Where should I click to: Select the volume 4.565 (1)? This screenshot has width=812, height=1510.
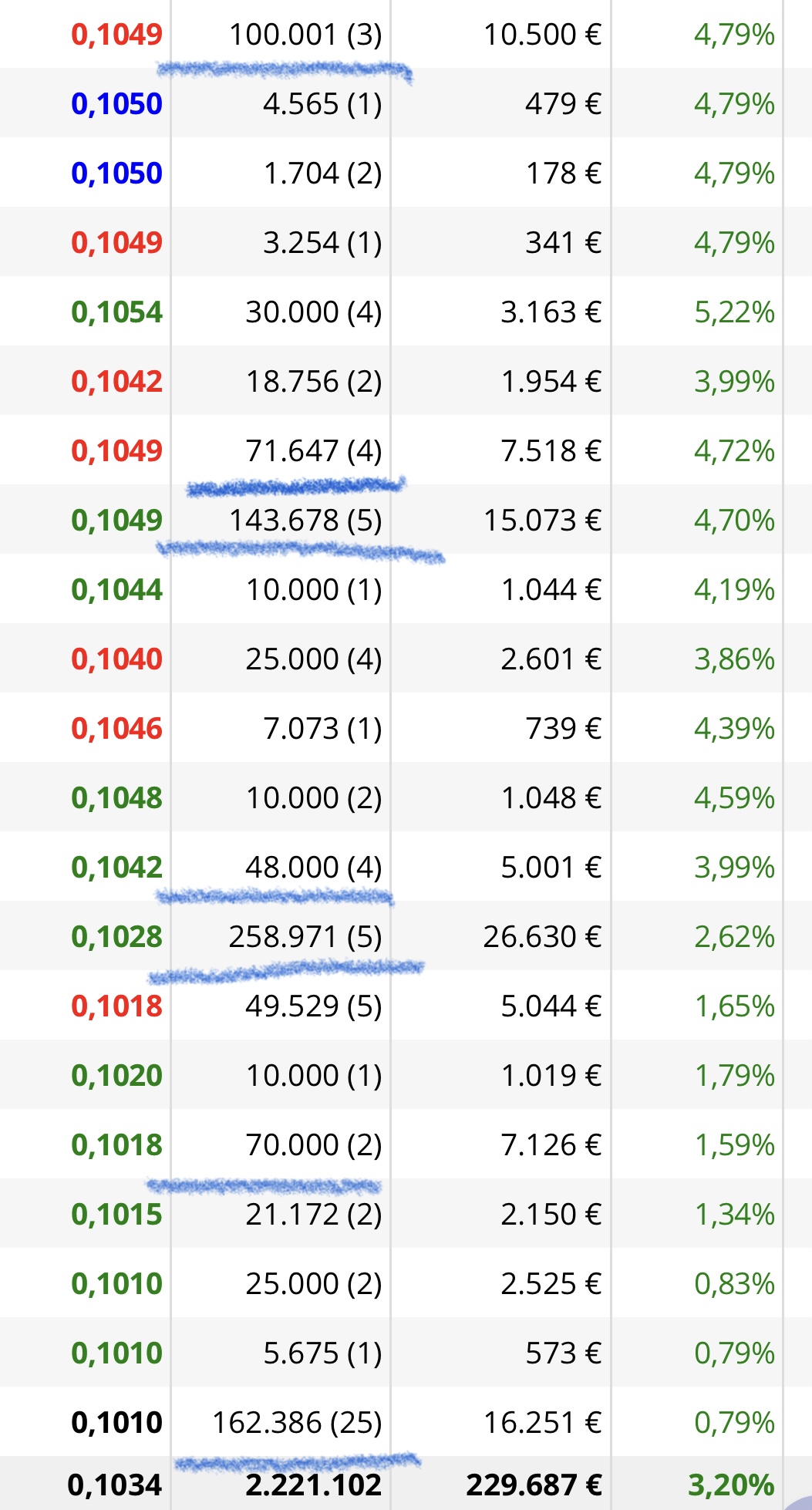pos(322,104)
